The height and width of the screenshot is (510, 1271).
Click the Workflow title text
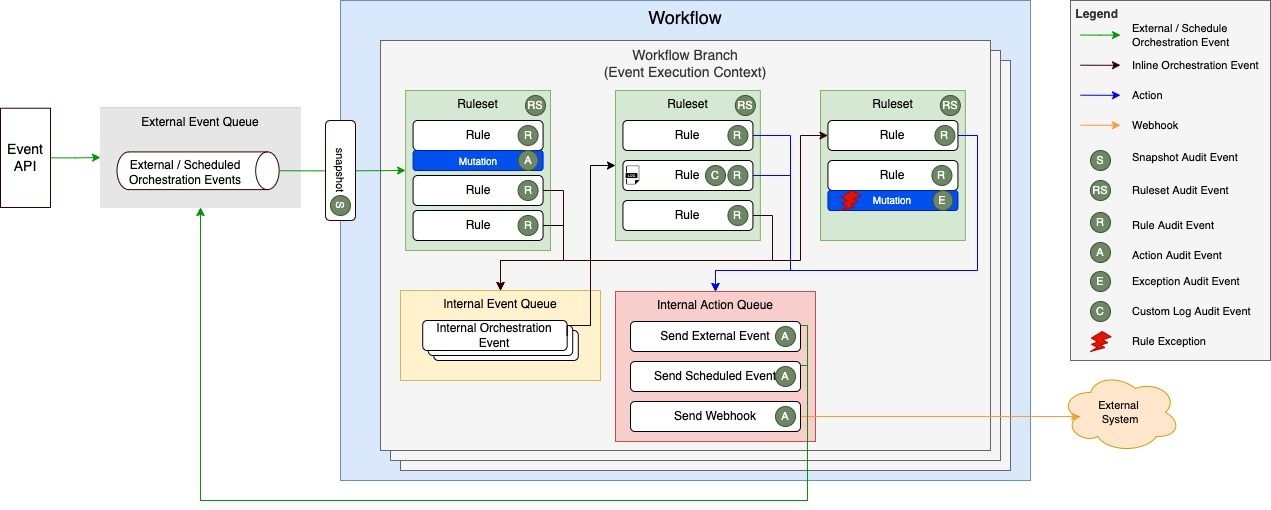(684, 18)
